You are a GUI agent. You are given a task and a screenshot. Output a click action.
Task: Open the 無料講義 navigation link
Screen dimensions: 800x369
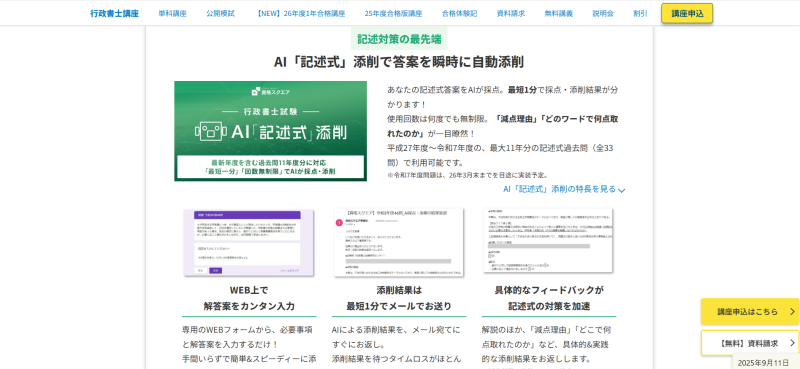click(x=559, y=14)
